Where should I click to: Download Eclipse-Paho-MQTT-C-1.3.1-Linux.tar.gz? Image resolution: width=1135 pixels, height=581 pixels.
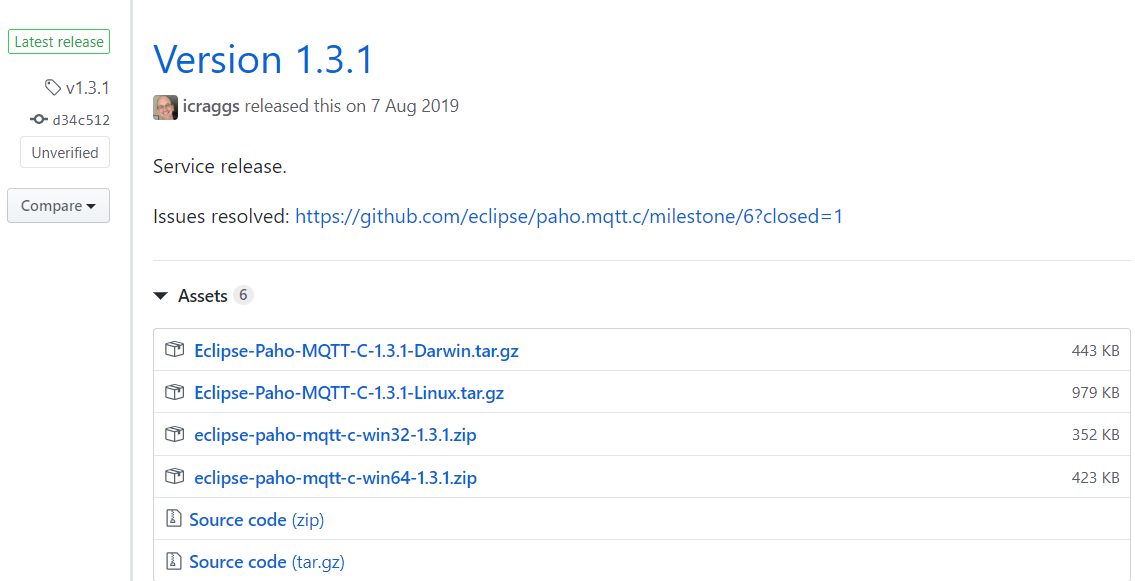[349, 394]
